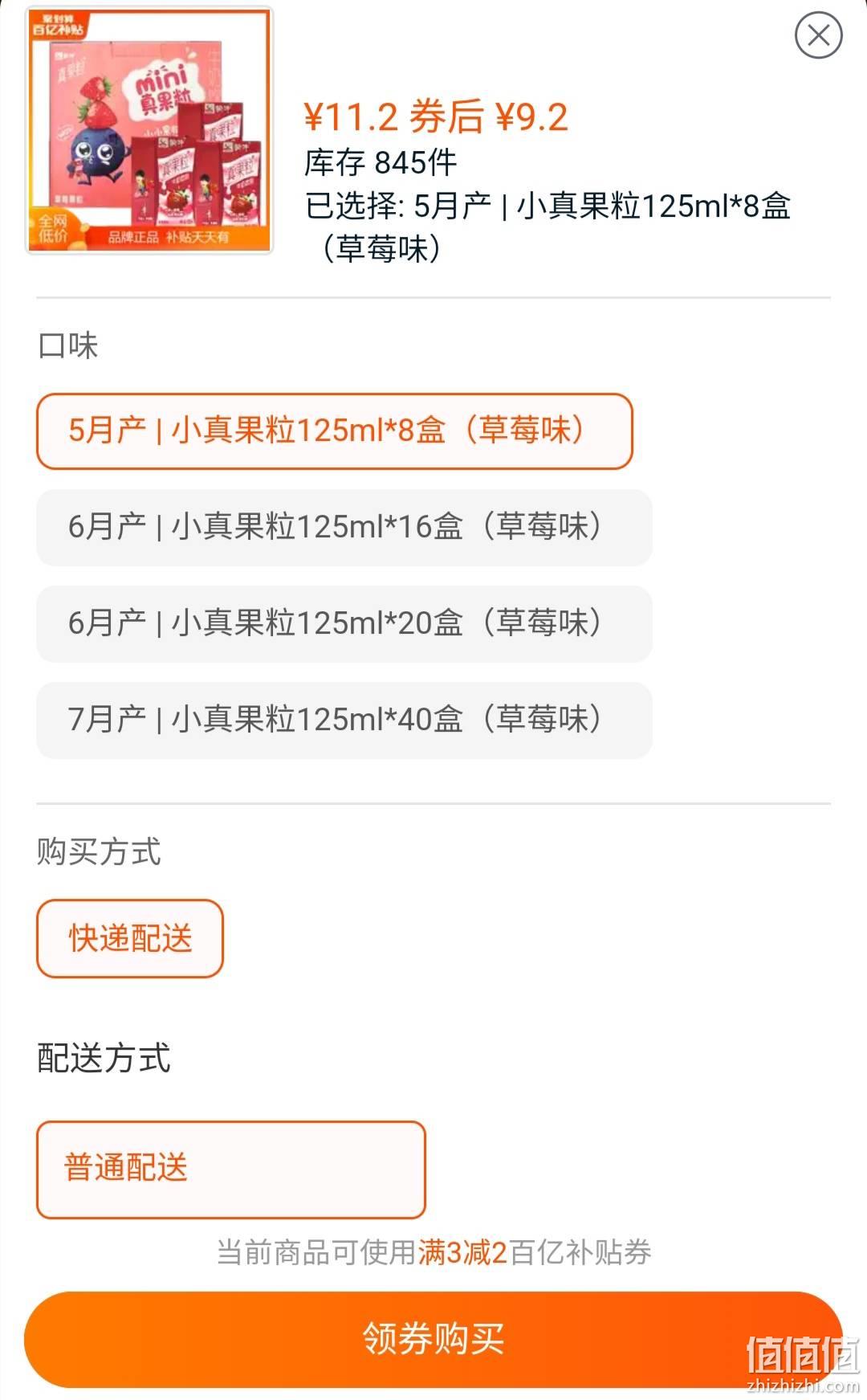This screenshot has width=867, height=1400.
Task: Tap the 口味 section heading
Action: pos(68,346)
